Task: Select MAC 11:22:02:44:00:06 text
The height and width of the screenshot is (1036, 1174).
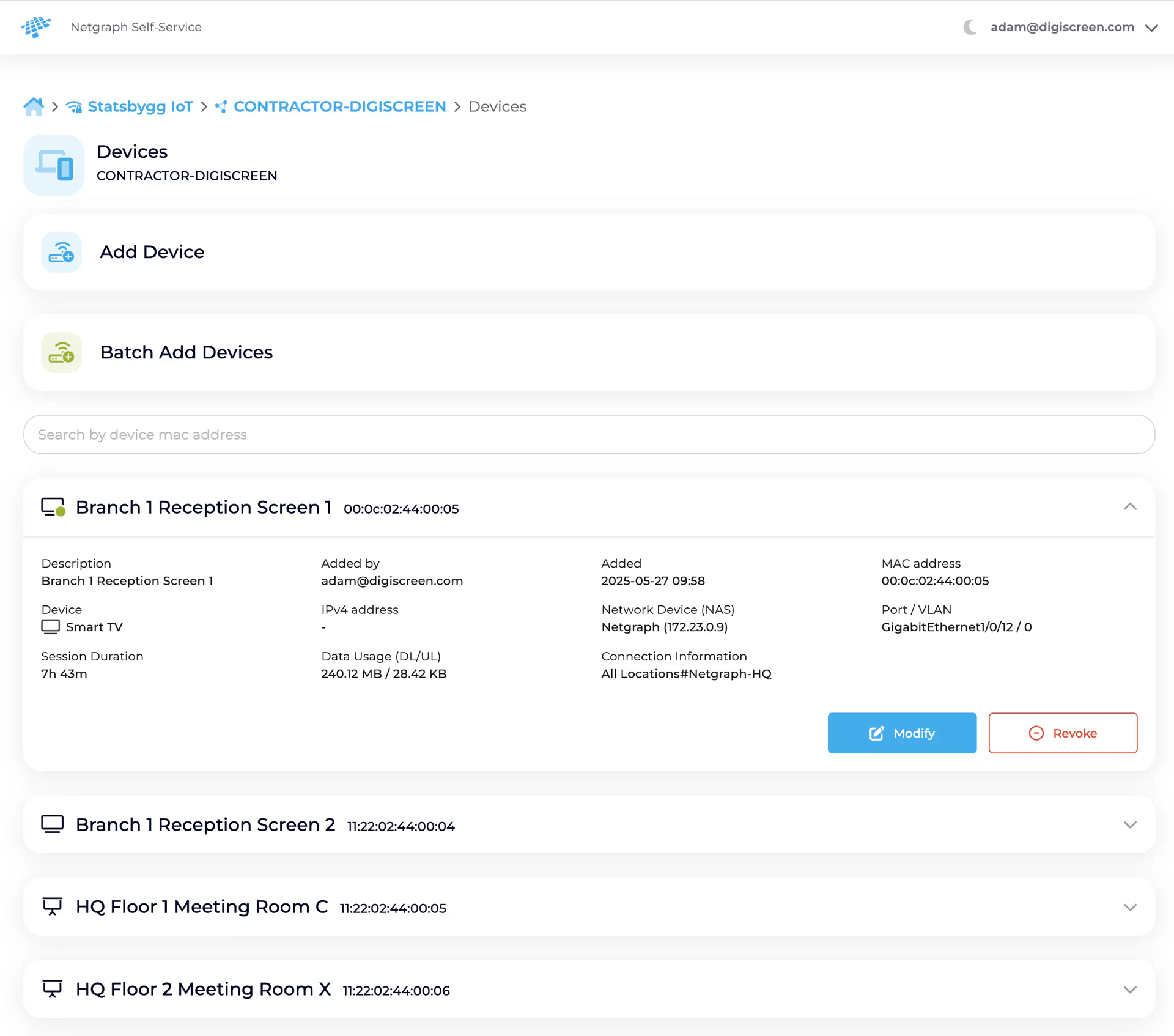Action: pos(396,991)
